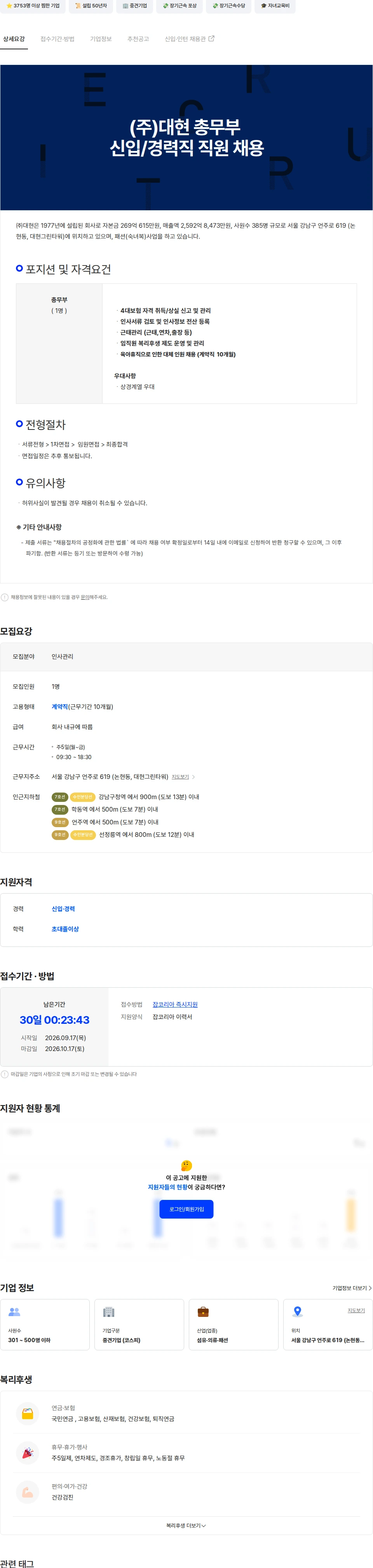
Task: Click 9호선 badge for 선정릉역
Action: [59, 835]
